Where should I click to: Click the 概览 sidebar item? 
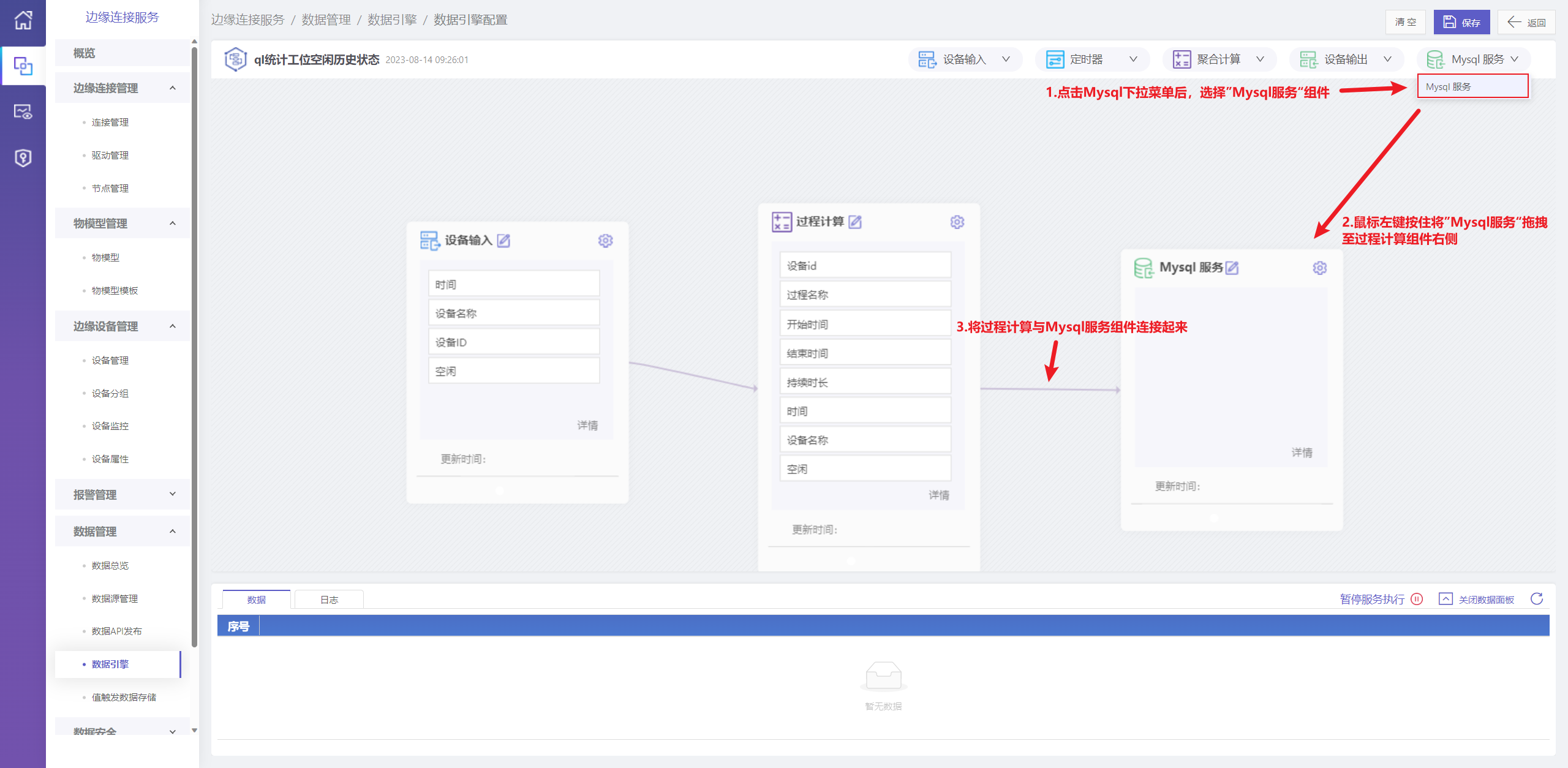(123, 53)
